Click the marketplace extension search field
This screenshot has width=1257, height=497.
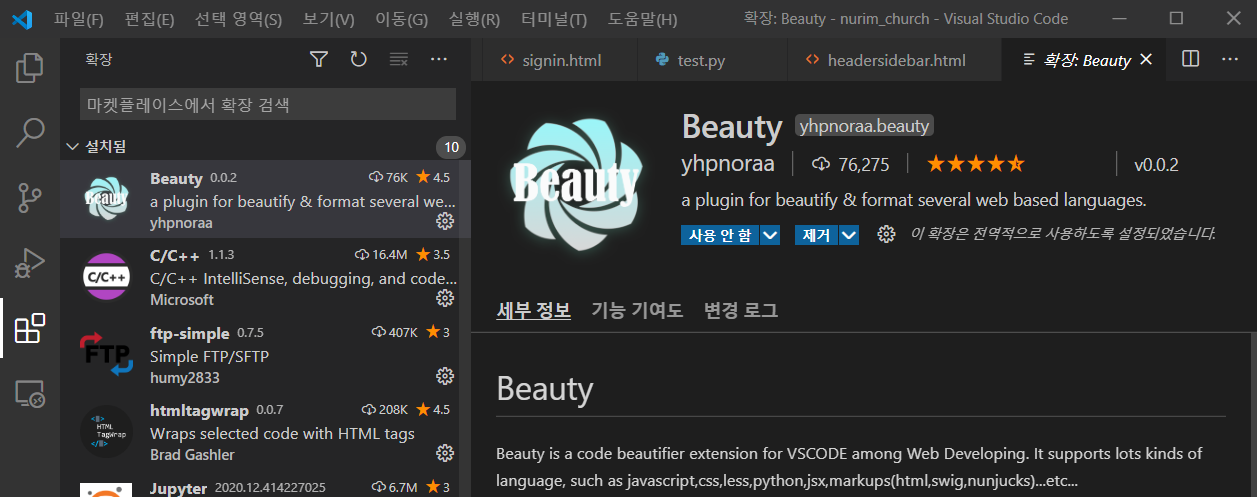click(268, 104)
